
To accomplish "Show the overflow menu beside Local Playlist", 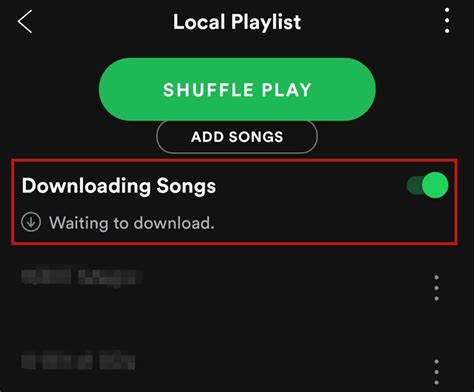I will click(x=447, y=21).
